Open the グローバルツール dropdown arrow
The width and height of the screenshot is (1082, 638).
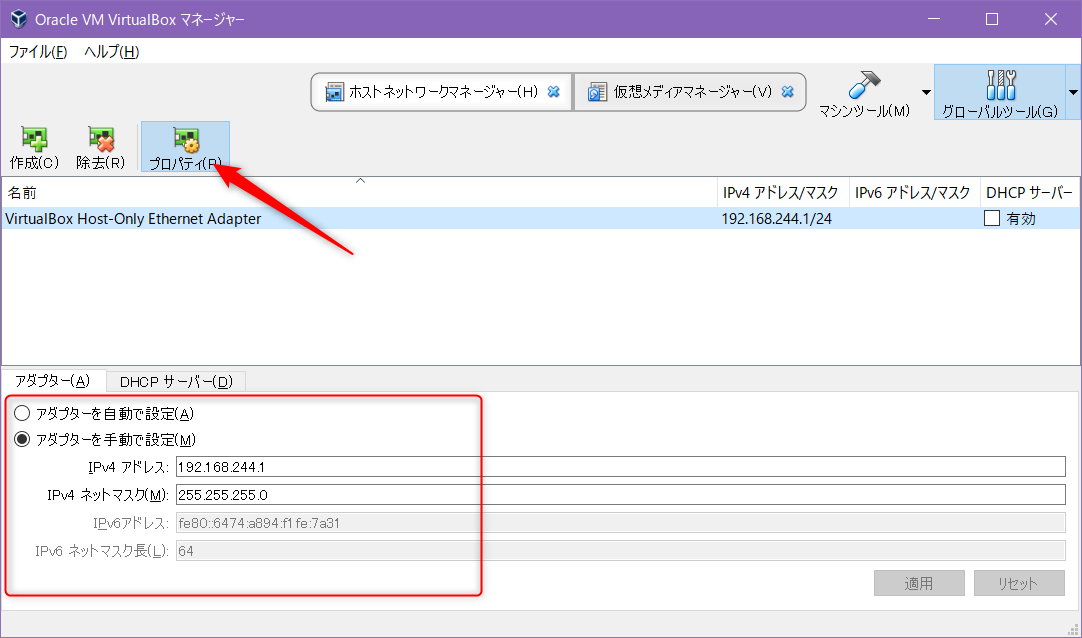(x=1073, y=90)
